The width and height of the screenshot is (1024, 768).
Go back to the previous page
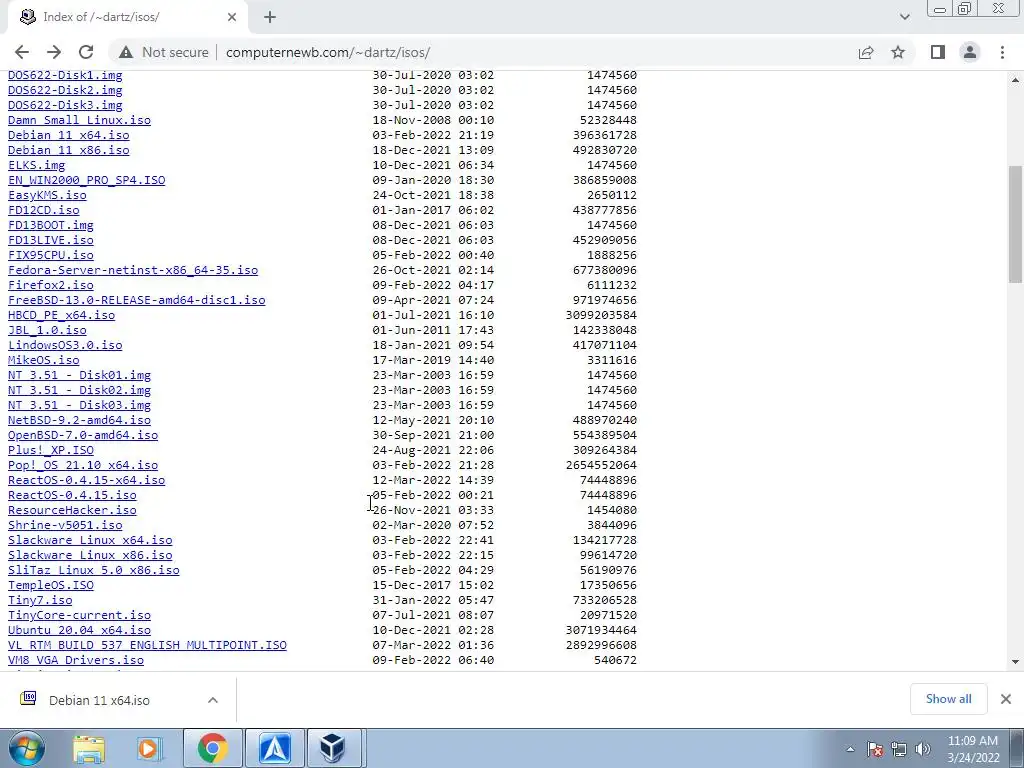[x=22, y=52]
